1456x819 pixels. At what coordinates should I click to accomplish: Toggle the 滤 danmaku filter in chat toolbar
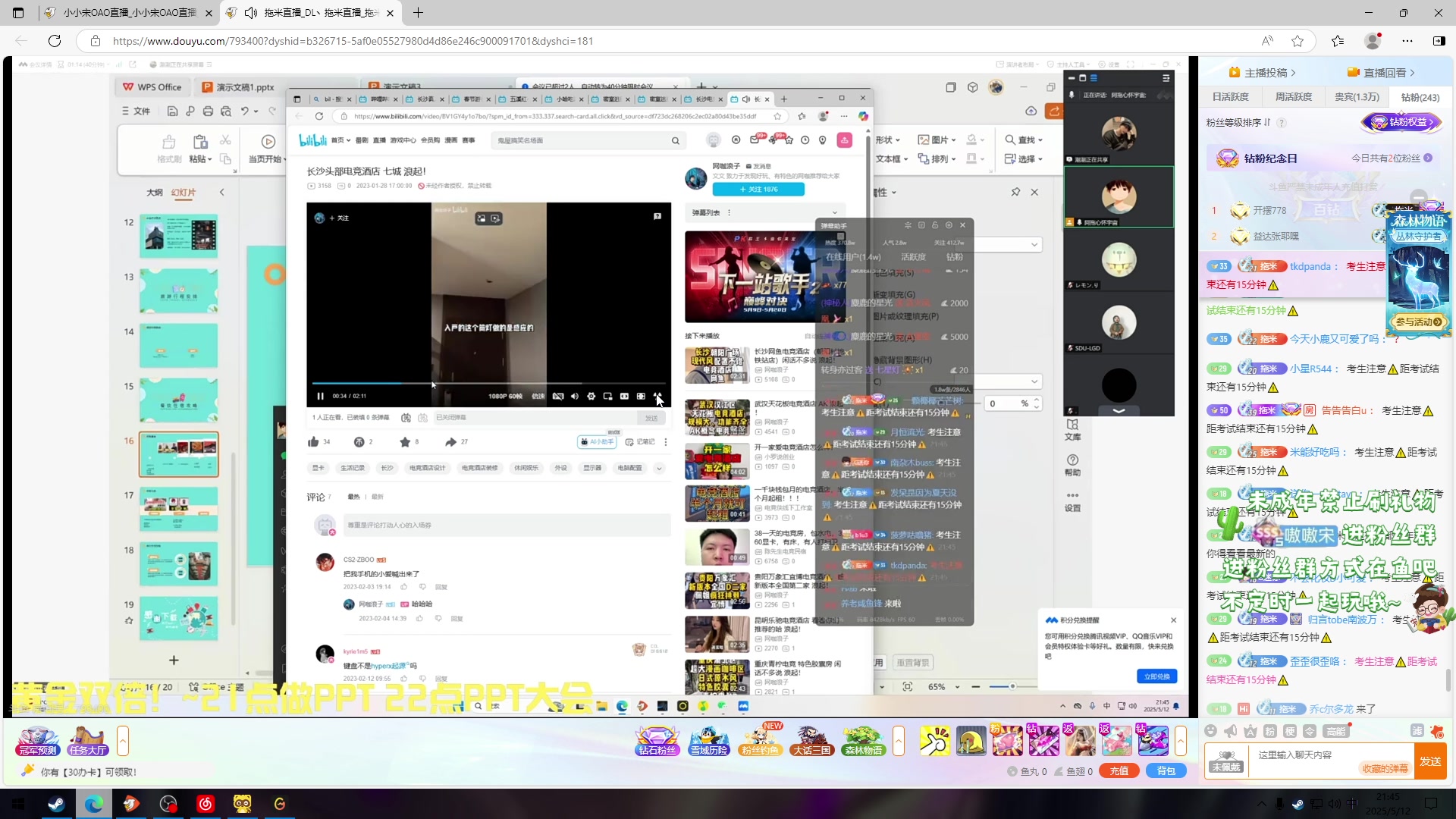pyautogui.click(x=1416, y=731)
